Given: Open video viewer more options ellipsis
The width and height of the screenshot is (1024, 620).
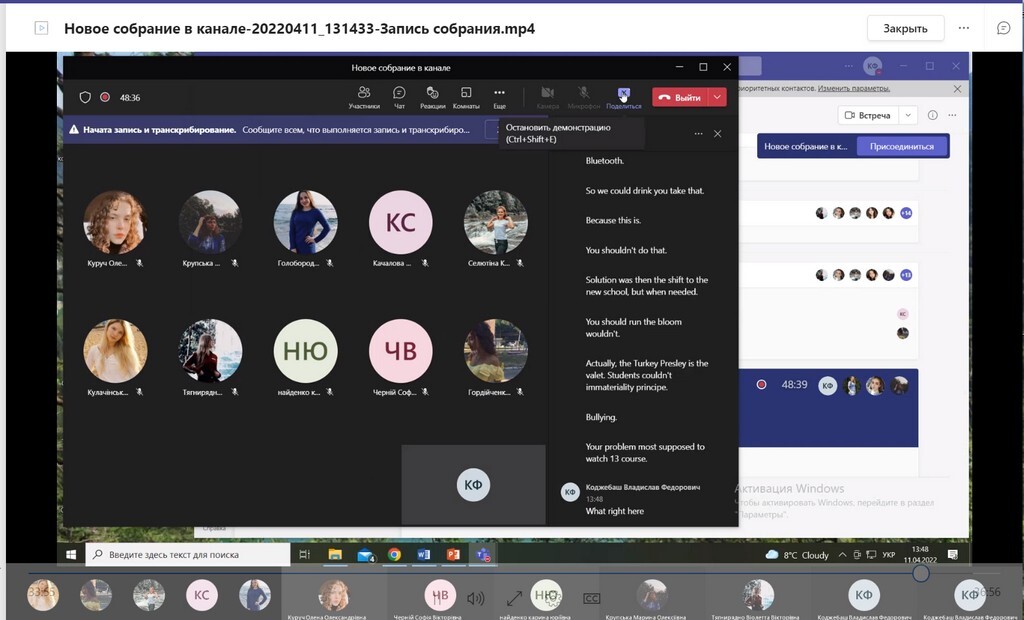Looking at the screenshot, I should click(963, 28).
